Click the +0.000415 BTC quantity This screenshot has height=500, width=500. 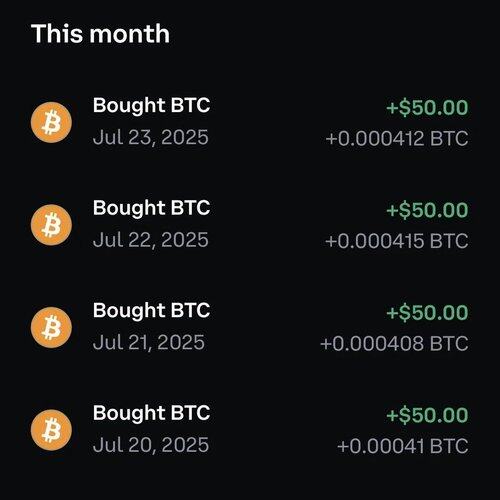pyautogui.click(x=397, y=241)
